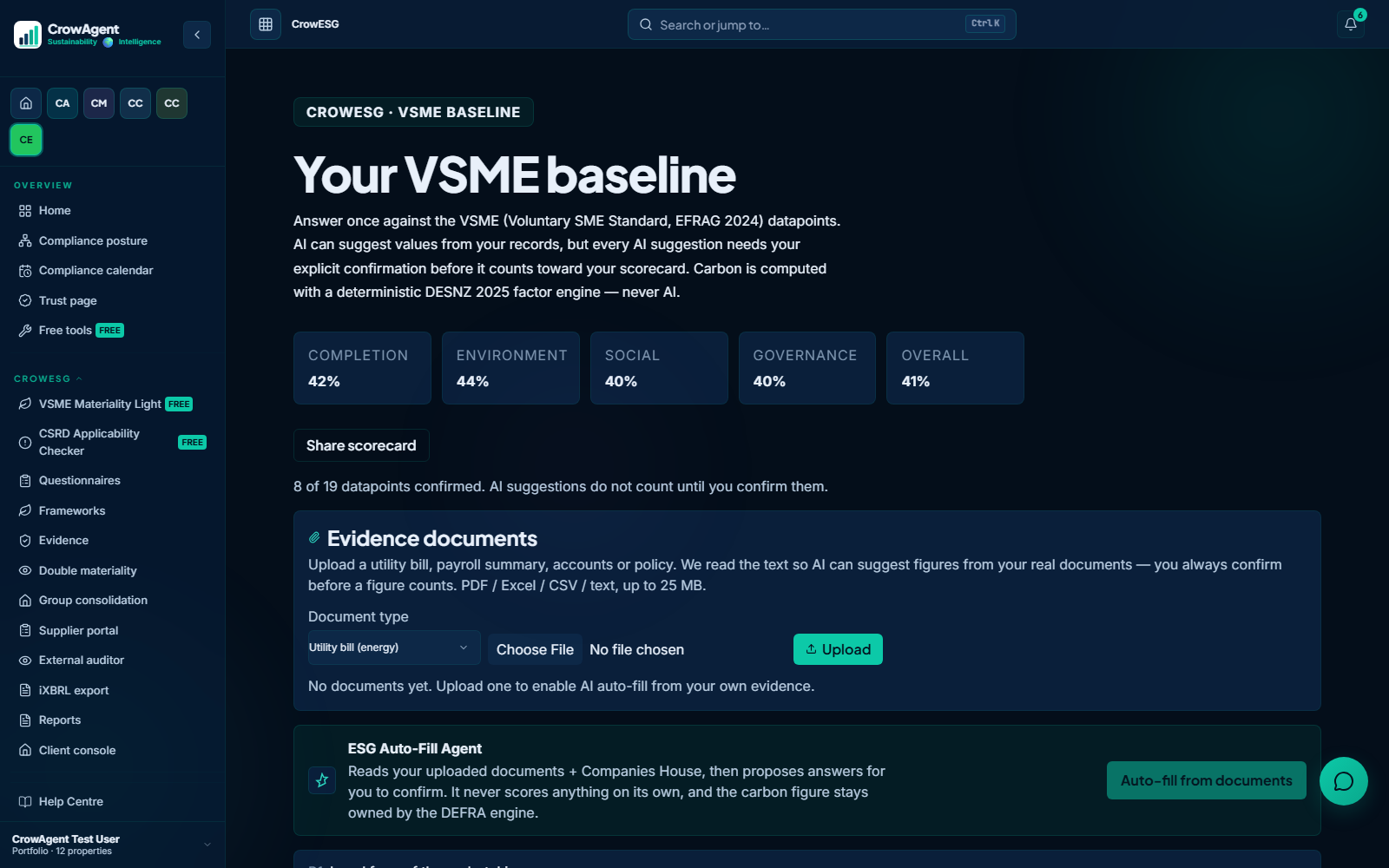
Task: Click the green Upload button
Action: [x=838, y=649]
